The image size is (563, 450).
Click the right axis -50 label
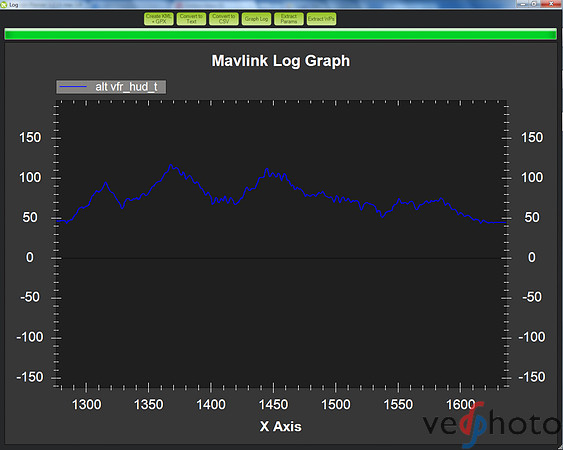click(532, 297)
